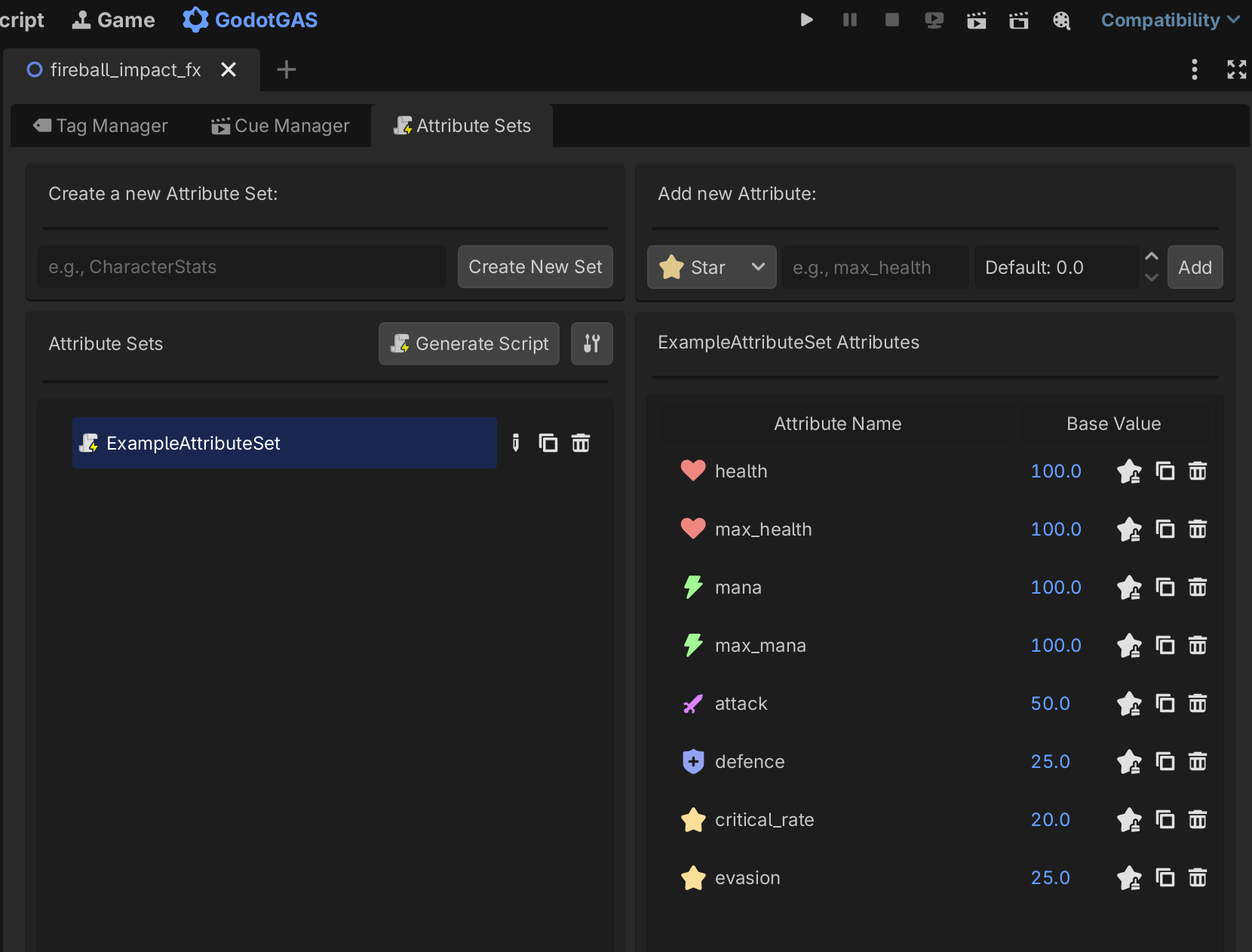The image size is (1252, 952).
Task: Open remote debug deploy icon
Action: coord(934,20)
